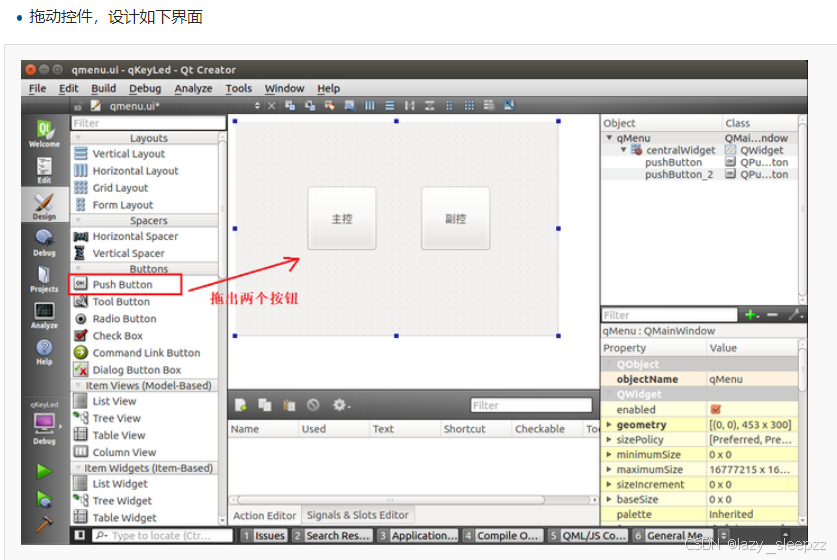This screenshot has height=560, width=837.
Task: Open the qmenu.ui document dropdown
Action: pyautogui.click(x=257, y=106)
